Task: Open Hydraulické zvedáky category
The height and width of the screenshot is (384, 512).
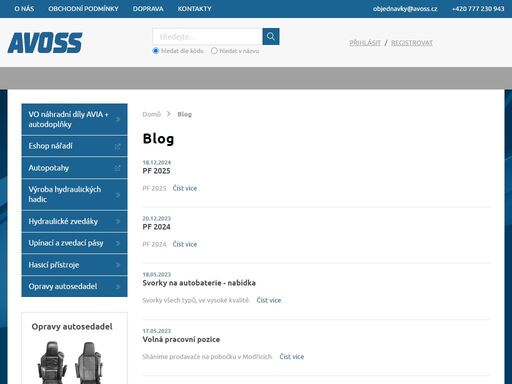Action: (74, 221)
